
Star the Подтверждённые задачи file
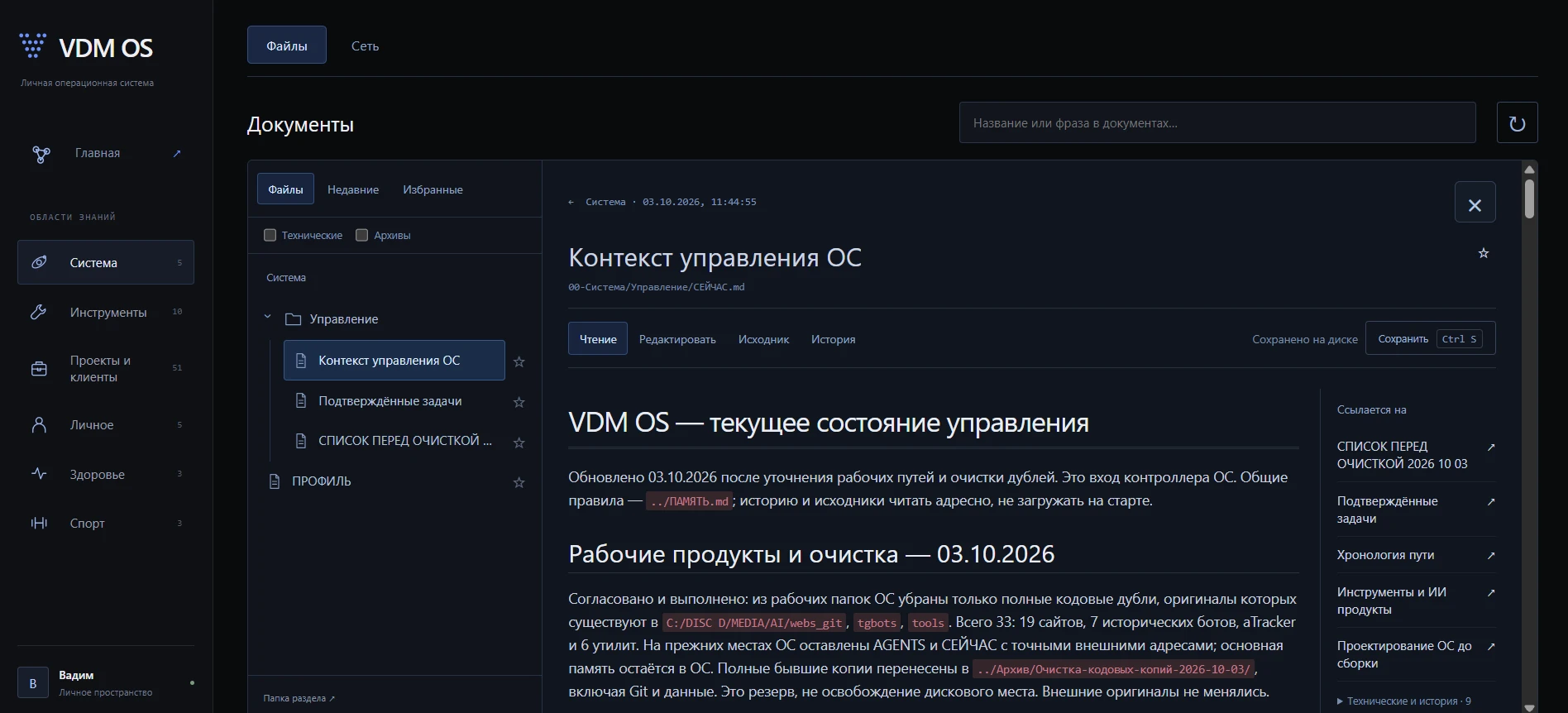pos(519,402)
